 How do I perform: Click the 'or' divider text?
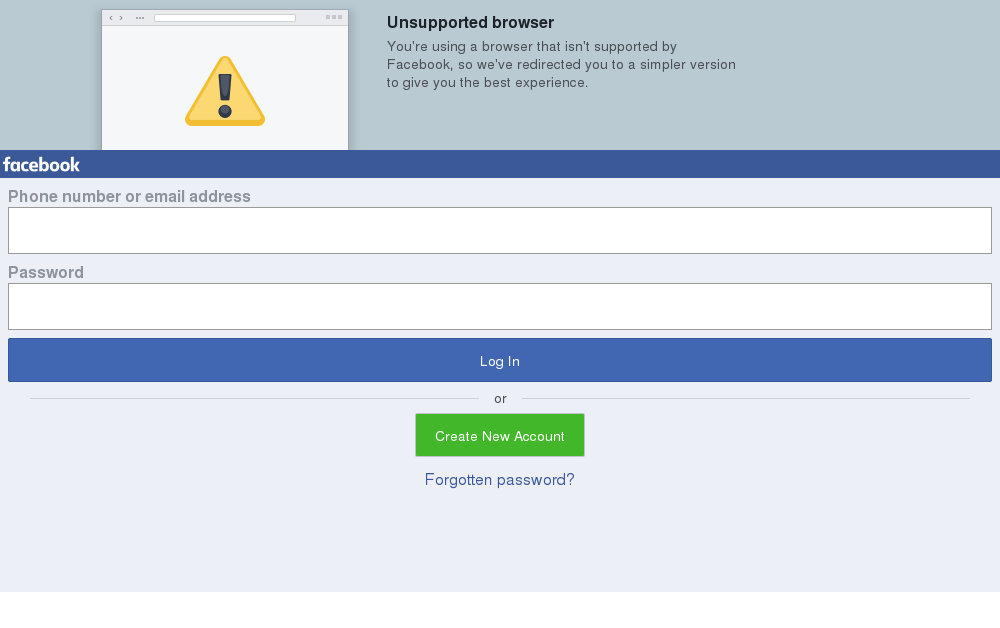click(500, 398)
